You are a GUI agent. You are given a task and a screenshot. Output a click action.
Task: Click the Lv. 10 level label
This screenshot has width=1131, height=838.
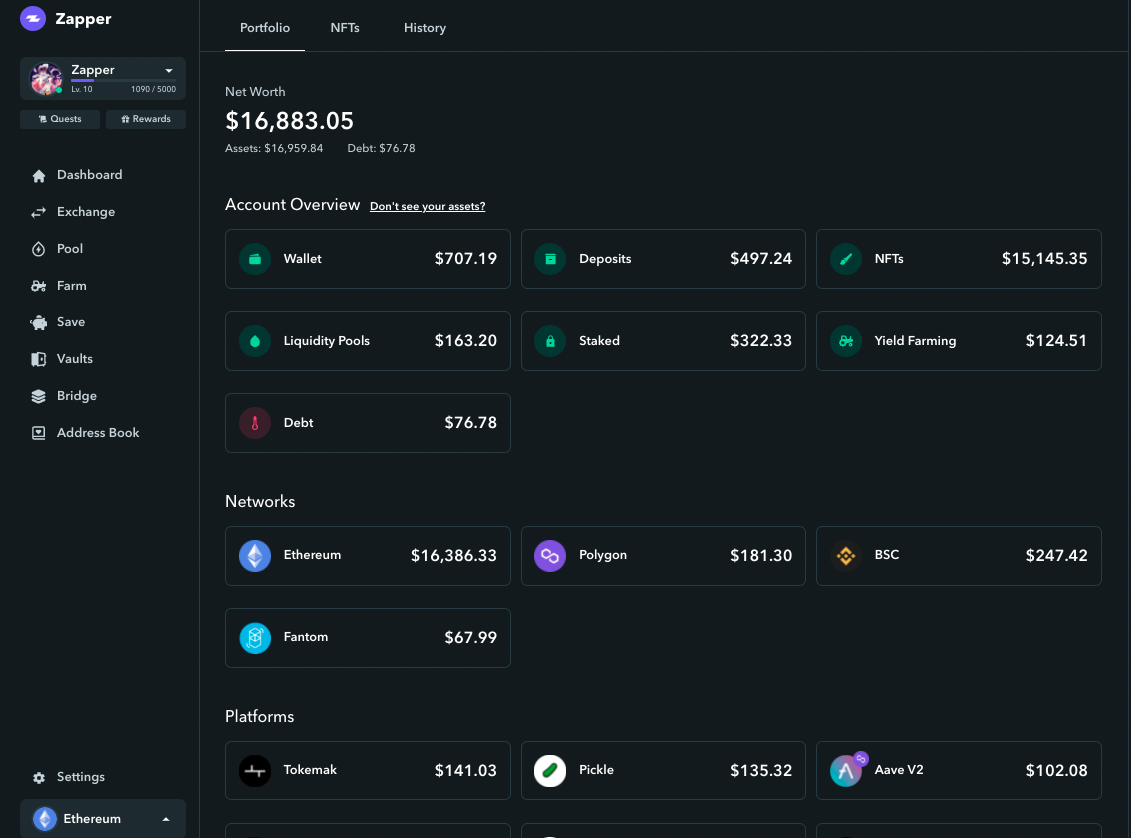(x=82, y=89)
